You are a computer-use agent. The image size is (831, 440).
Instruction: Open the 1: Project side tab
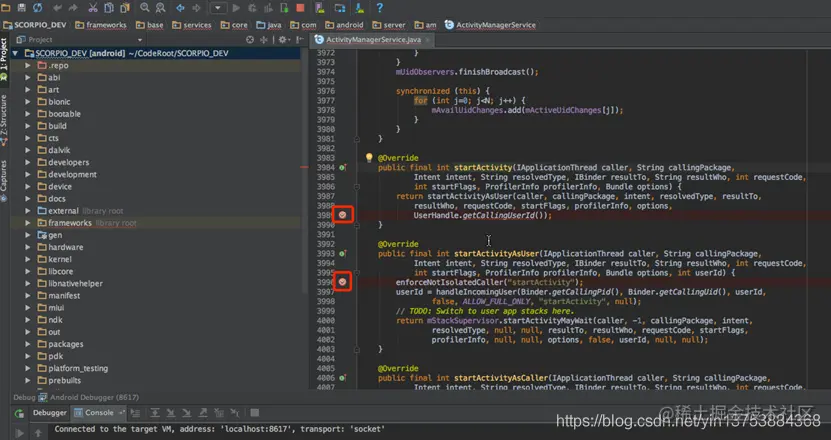(x=4, y=58)
